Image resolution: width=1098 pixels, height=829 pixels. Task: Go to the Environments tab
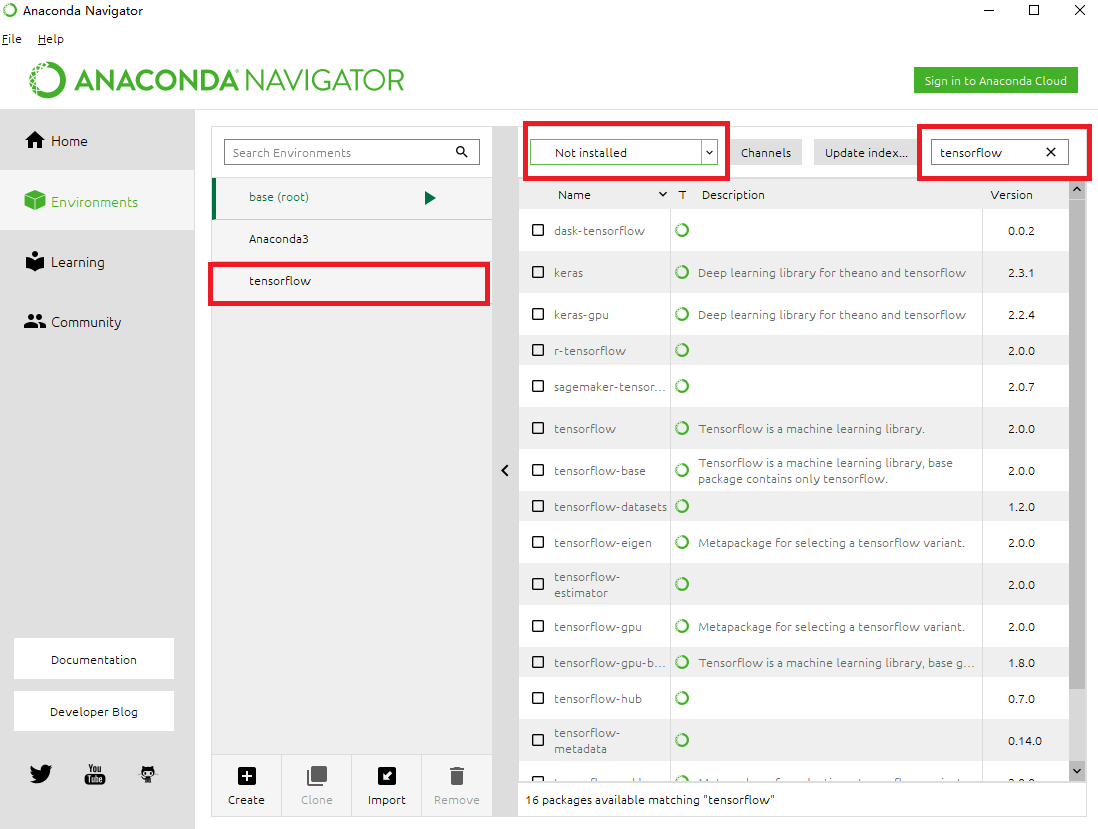[x=97, y=201]
